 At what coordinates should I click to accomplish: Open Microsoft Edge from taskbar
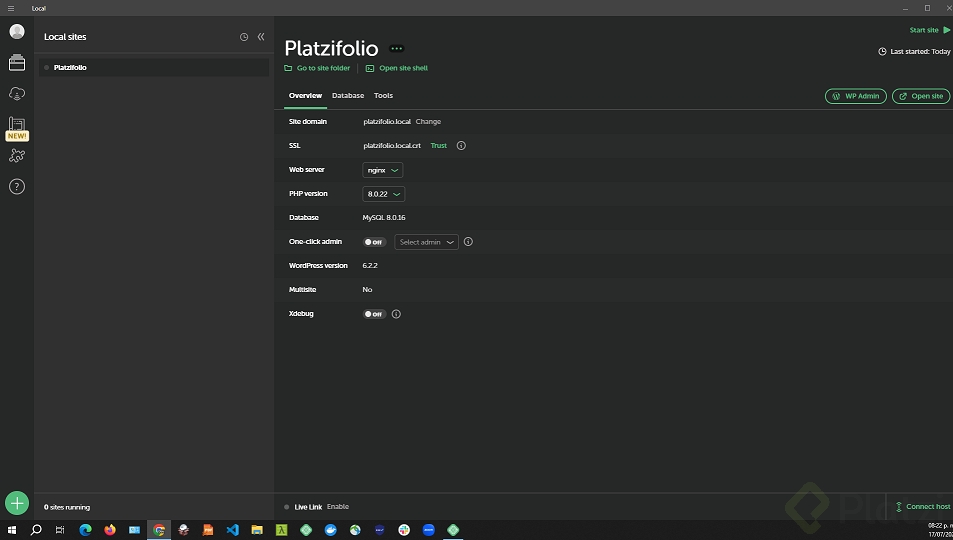(x=85, y=530)
